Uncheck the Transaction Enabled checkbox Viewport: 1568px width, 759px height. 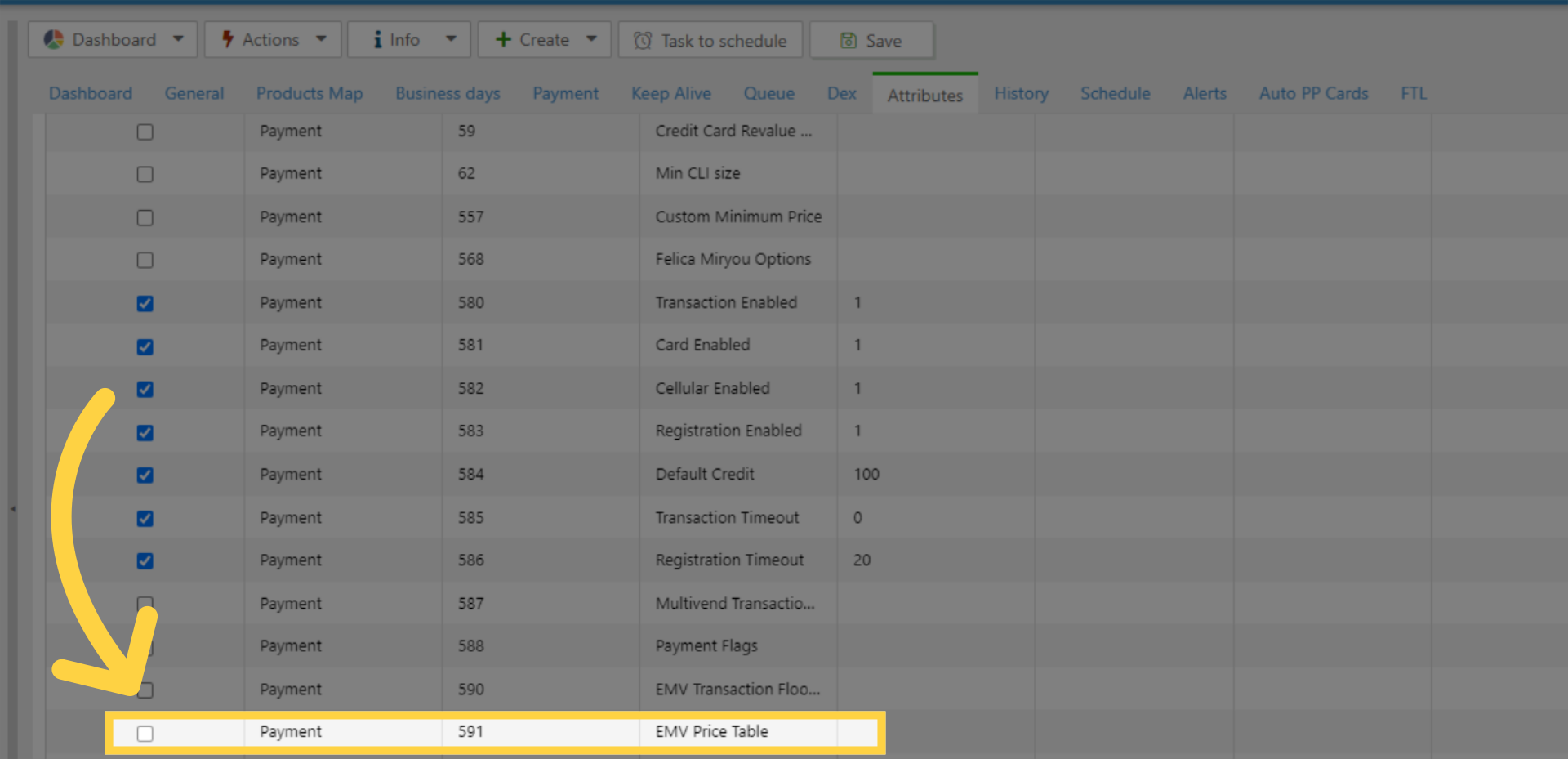(145, 303)
